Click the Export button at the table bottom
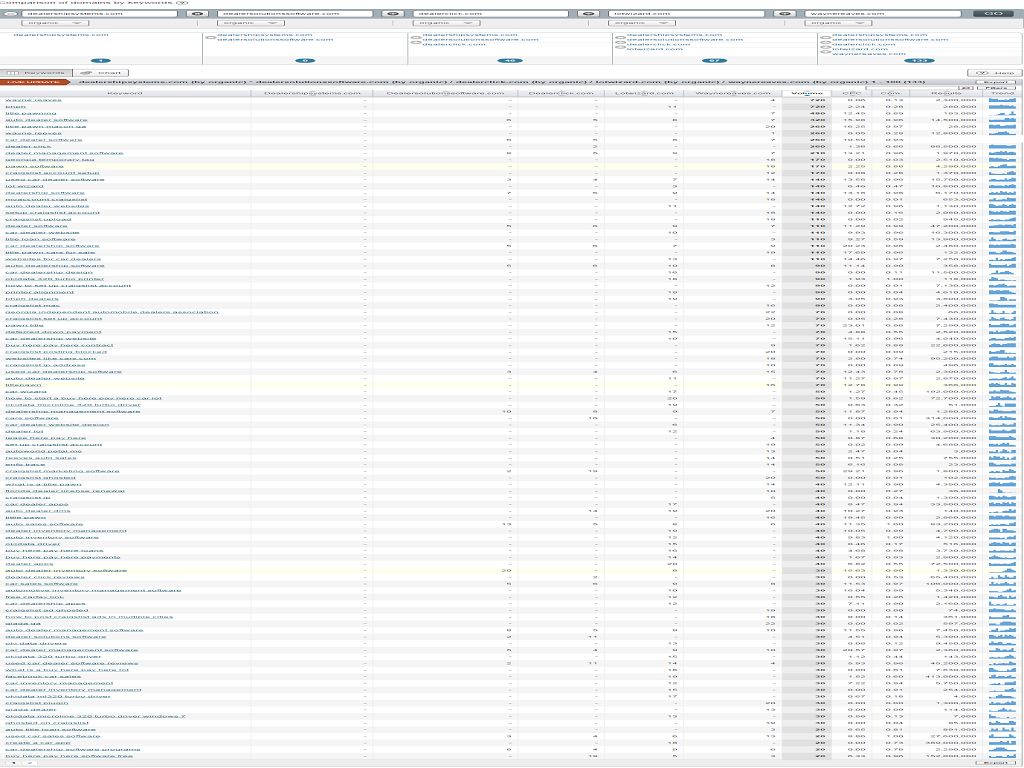 click(x=995, y=763)
